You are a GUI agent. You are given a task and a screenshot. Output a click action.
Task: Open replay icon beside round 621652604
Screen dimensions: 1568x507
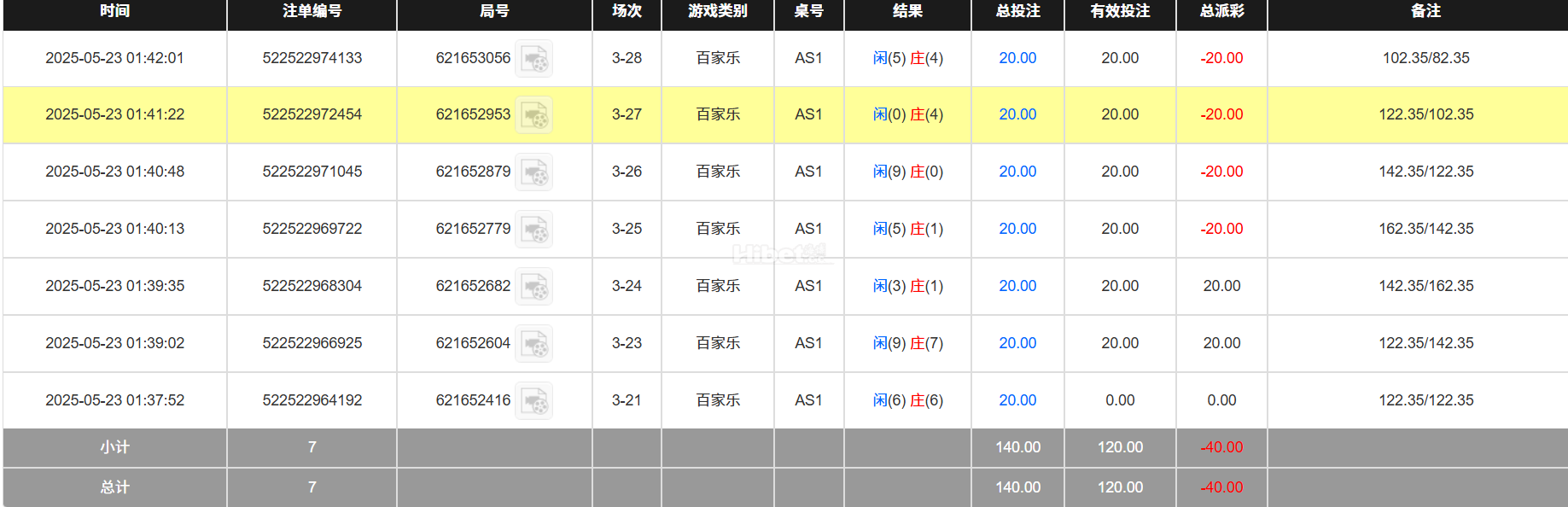point(534,344)
